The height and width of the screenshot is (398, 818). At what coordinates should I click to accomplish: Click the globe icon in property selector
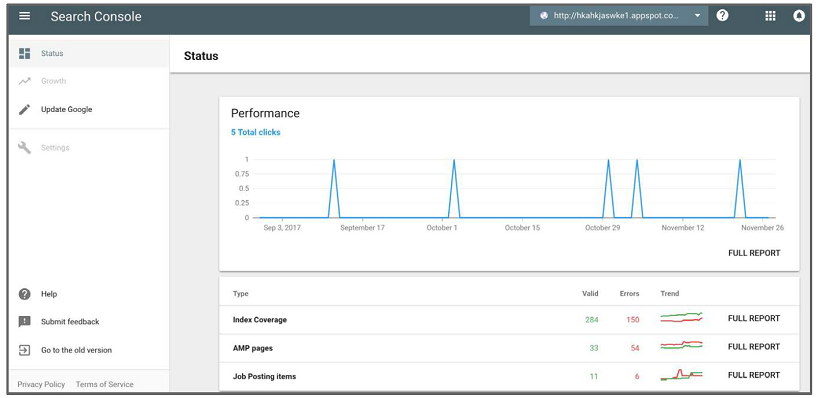(x=544, y=16)
